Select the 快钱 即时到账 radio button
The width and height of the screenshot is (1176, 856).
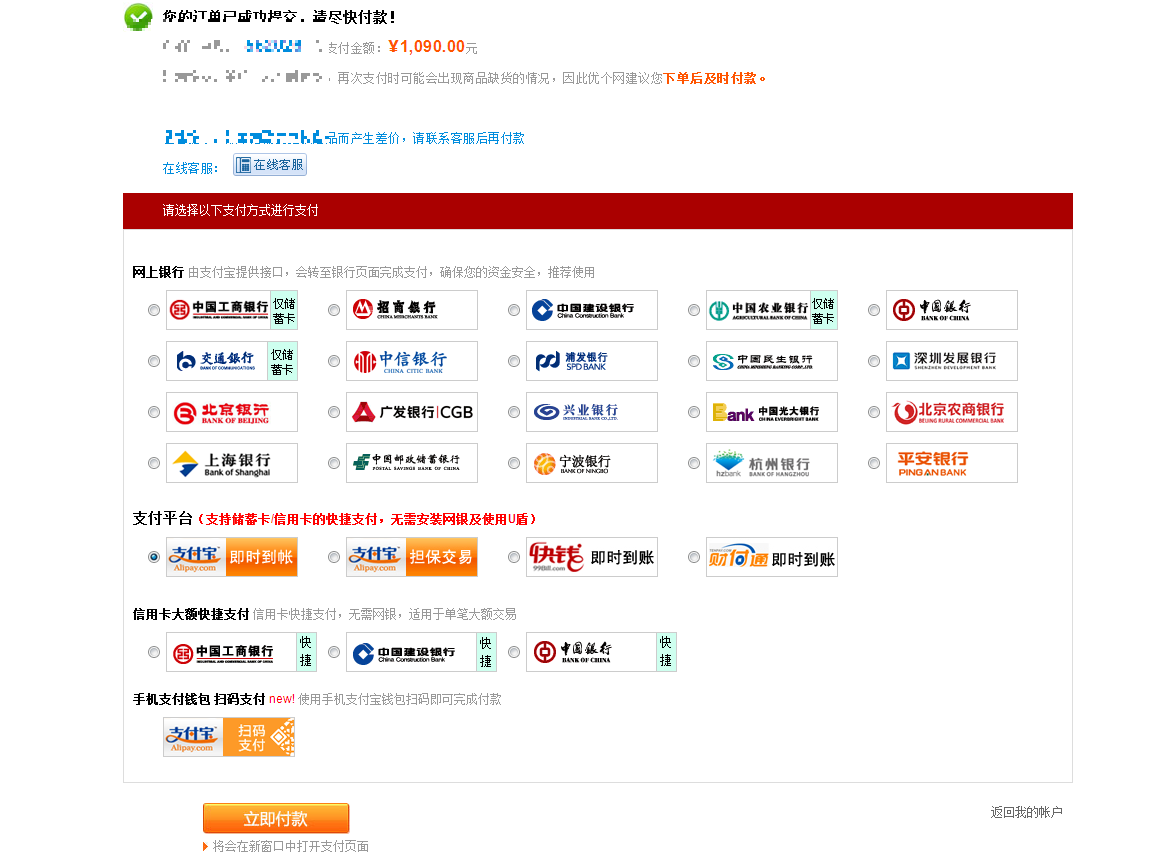tap(514, 557)
